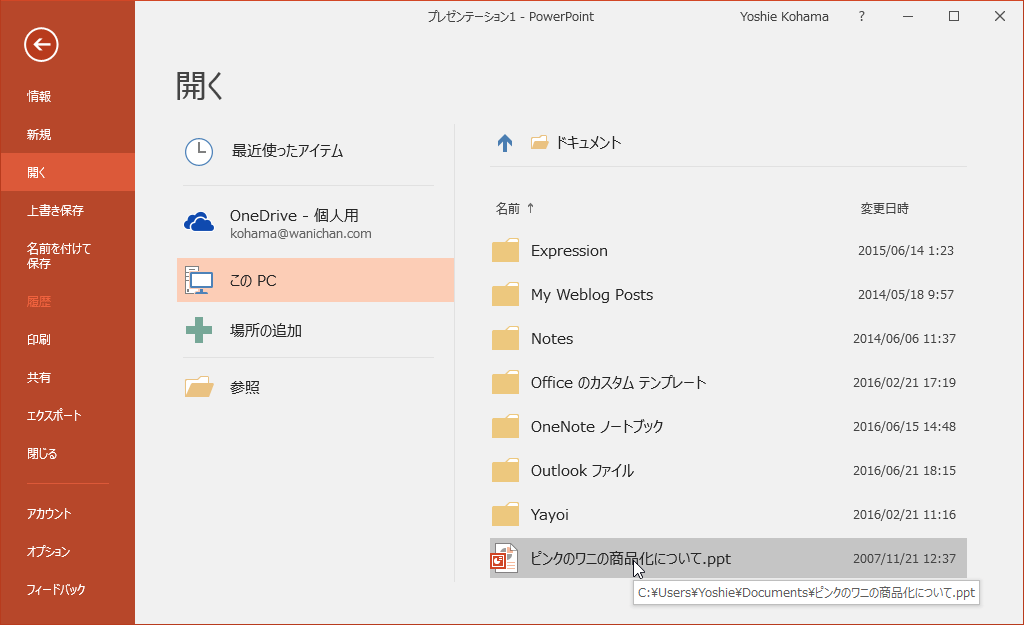Sort by the 名前 column header
The image size is (1024, 625).
509,209
